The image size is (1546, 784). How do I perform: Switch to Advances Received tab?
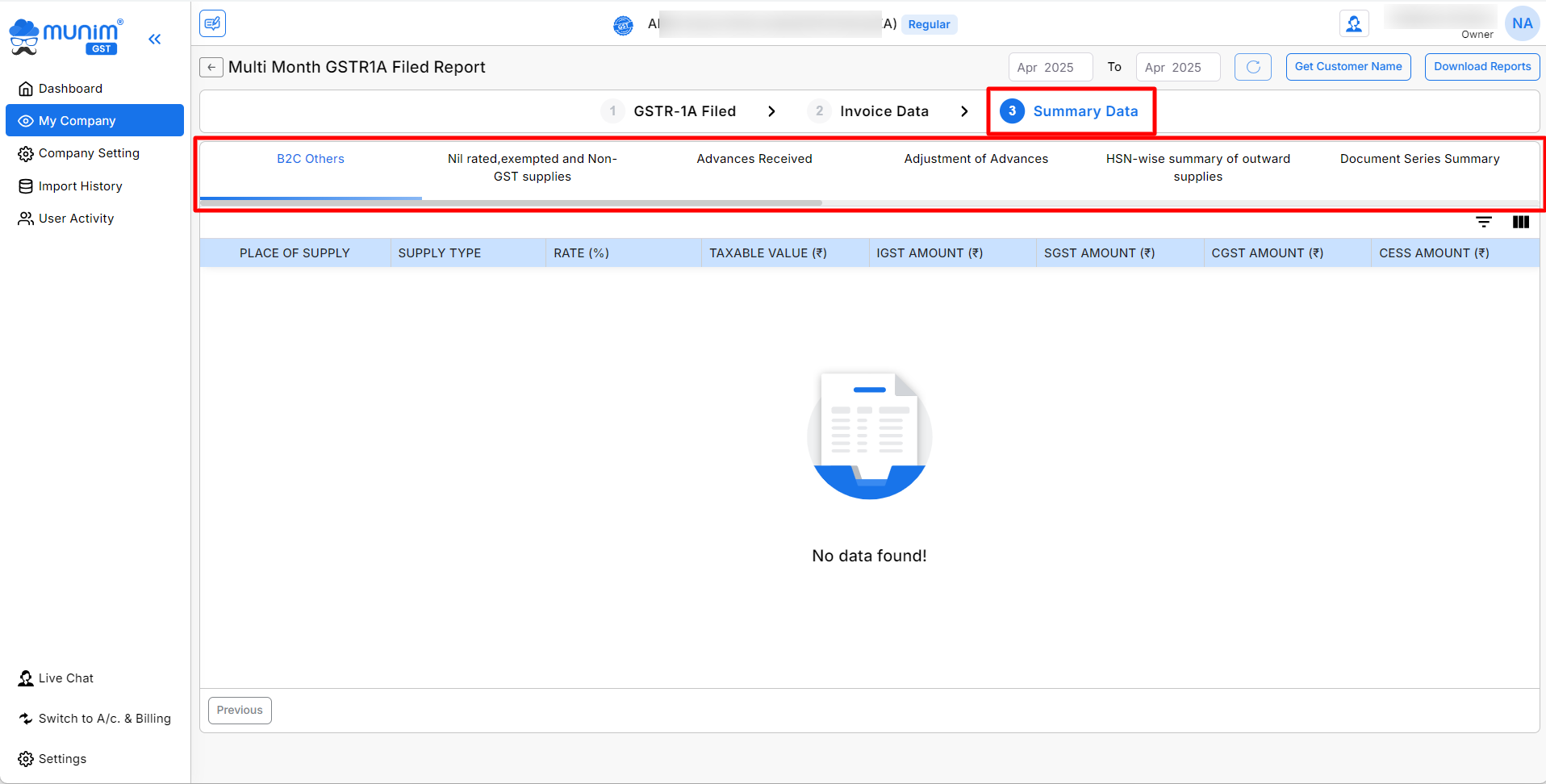pyautogui.click(x=754, y=159)
